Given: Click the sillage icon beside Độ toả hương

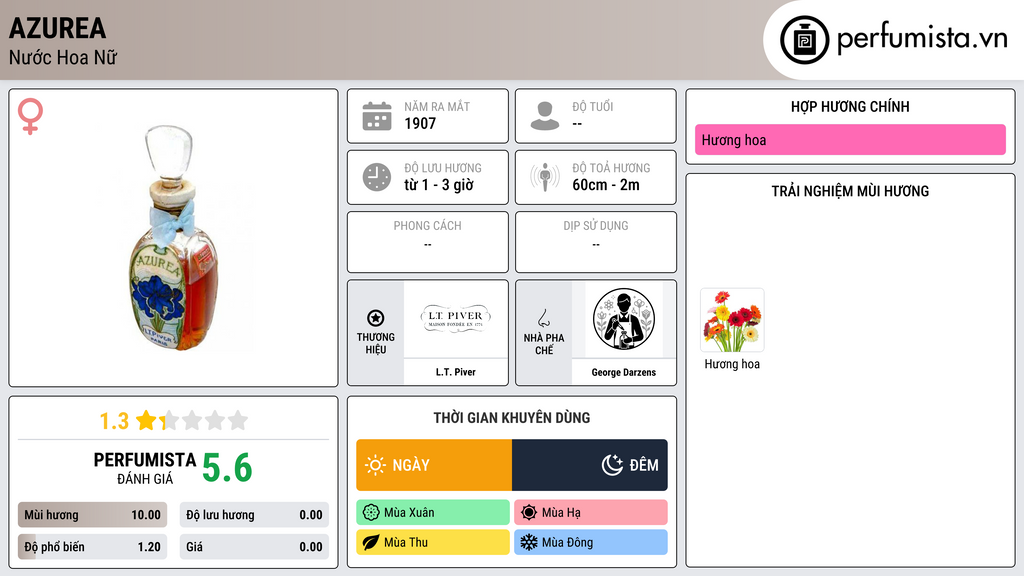Looking at the screenshot, I should pyautogui.click(x=545, y=177).
